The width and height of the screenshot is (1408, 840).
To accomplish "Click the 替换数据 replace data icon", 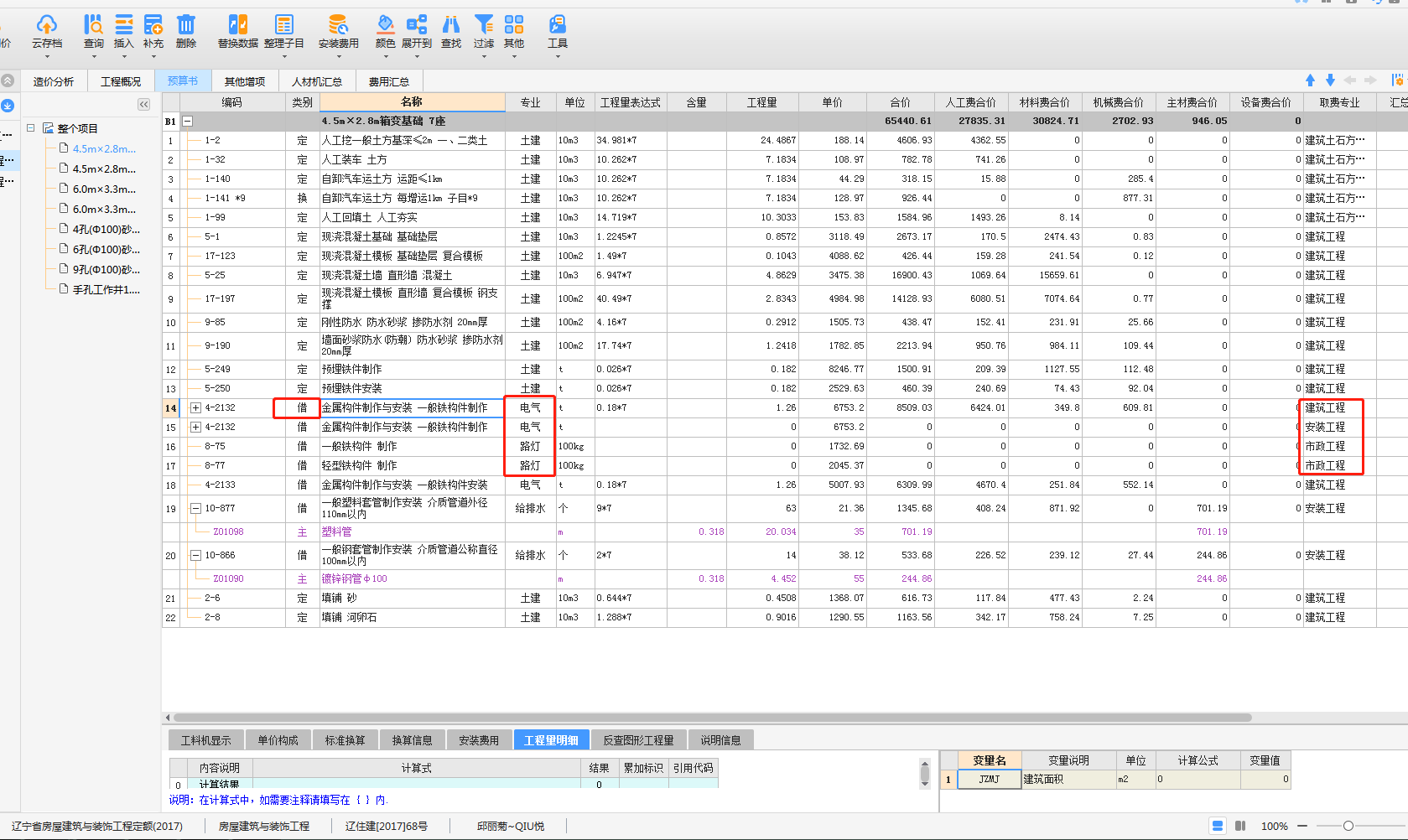I will click(x=238, y=24).
